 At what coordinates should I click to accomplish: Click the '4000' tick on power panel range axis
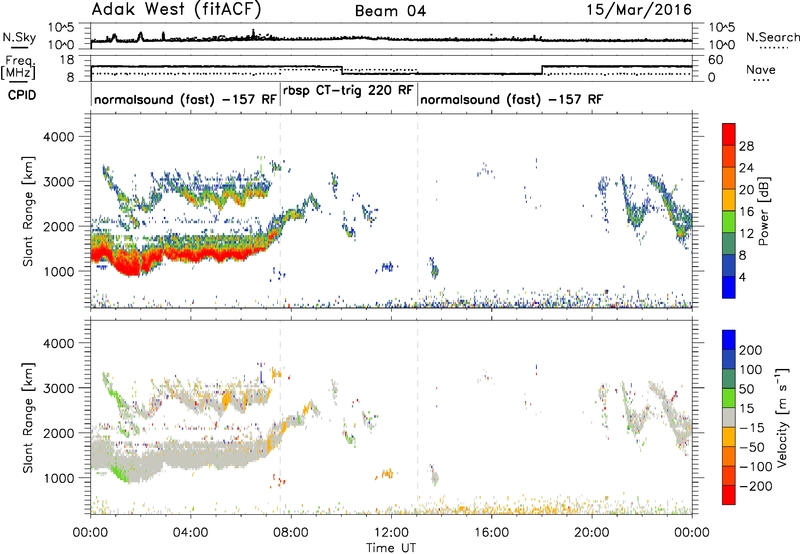(58, 137)
